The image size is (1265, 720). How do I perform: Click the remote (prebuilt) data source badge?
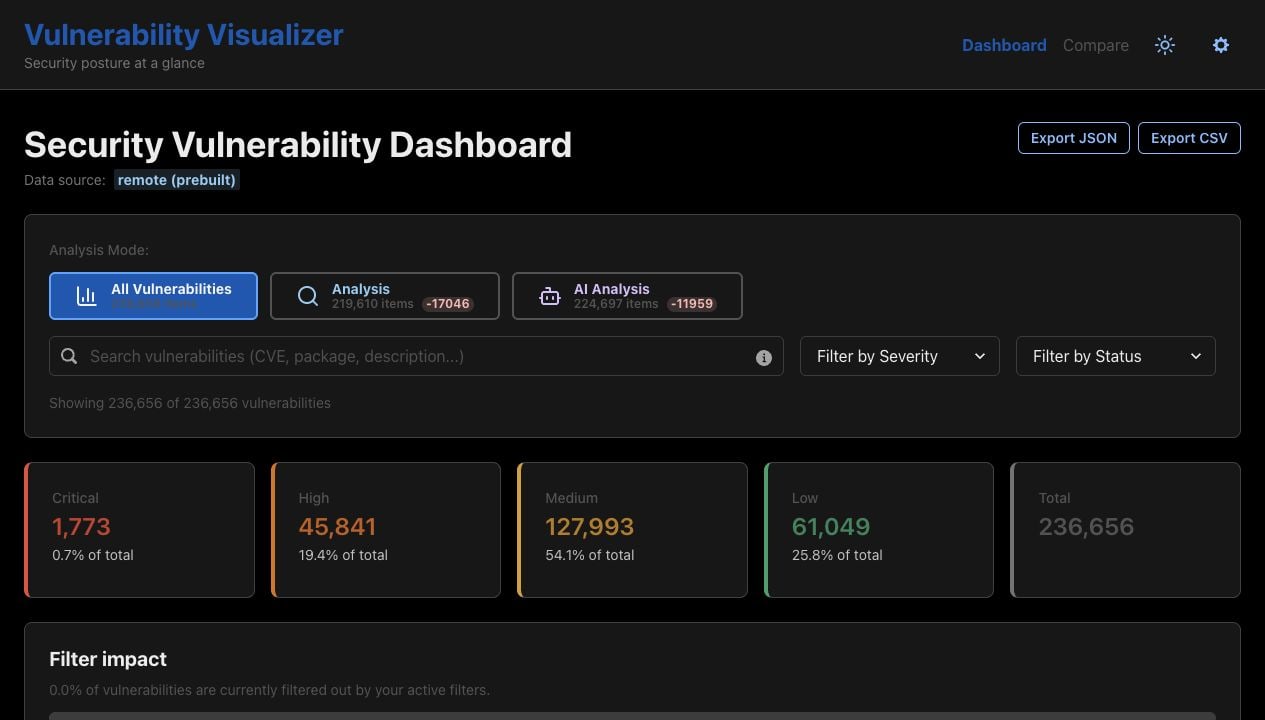click(177, 180)
